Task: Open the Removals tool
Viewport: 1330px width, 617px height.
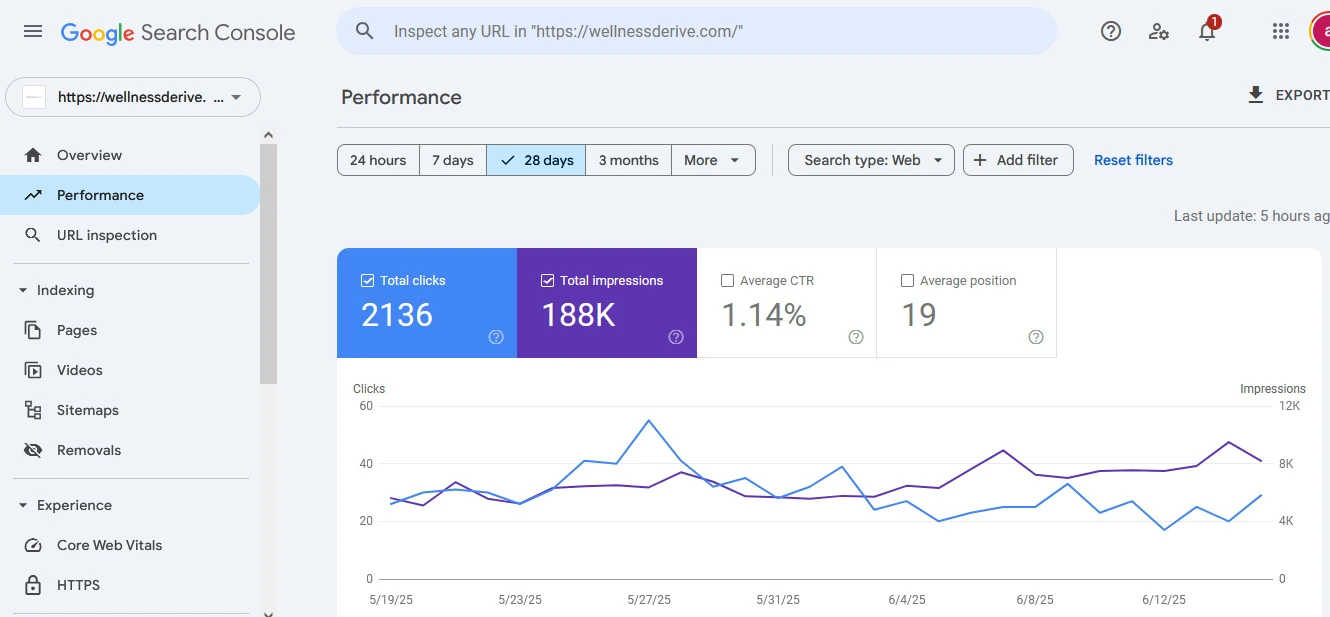Action: point(130,450)
